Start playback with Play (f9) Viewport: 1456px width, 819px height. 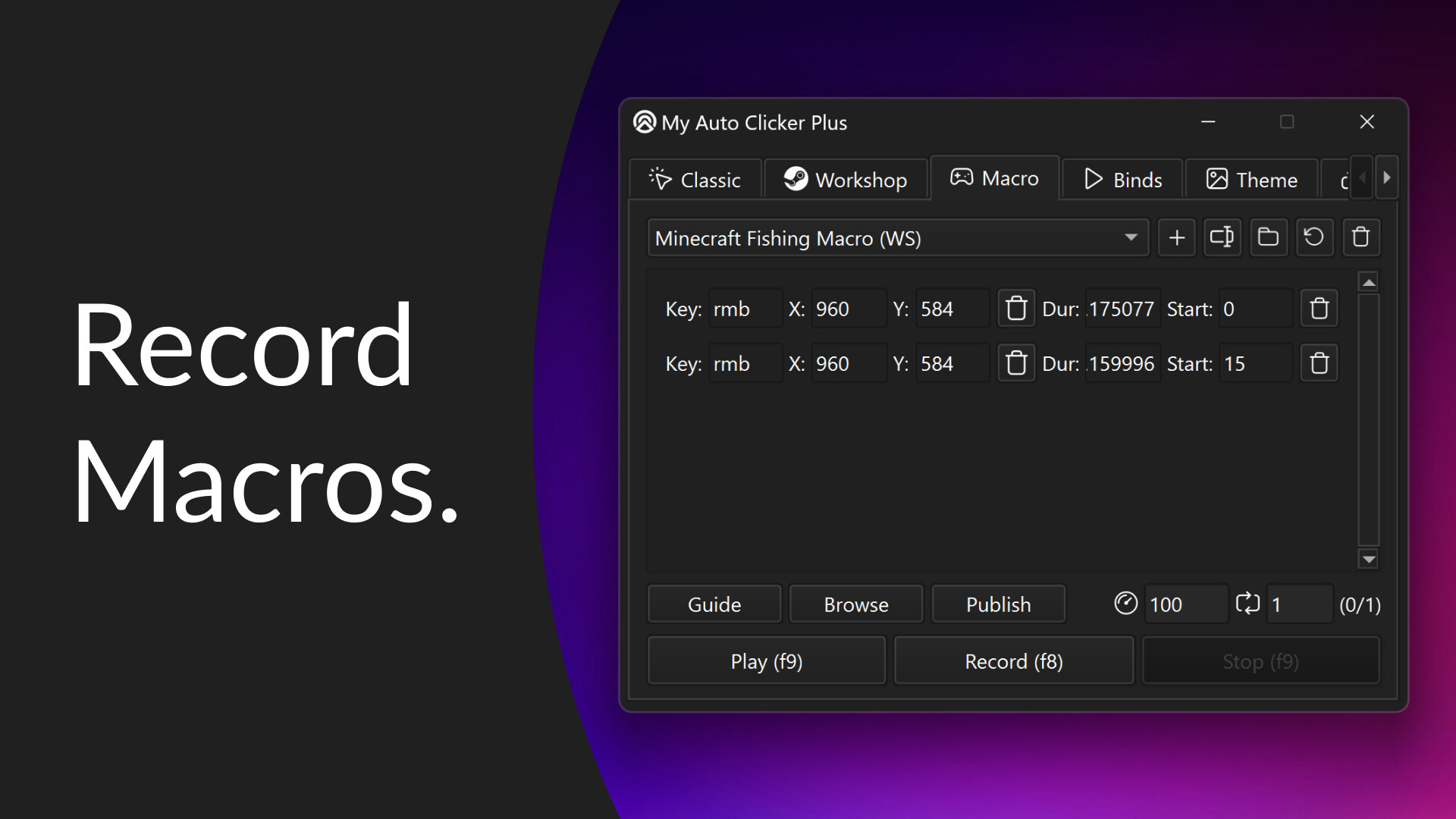[x=767, y=661]
